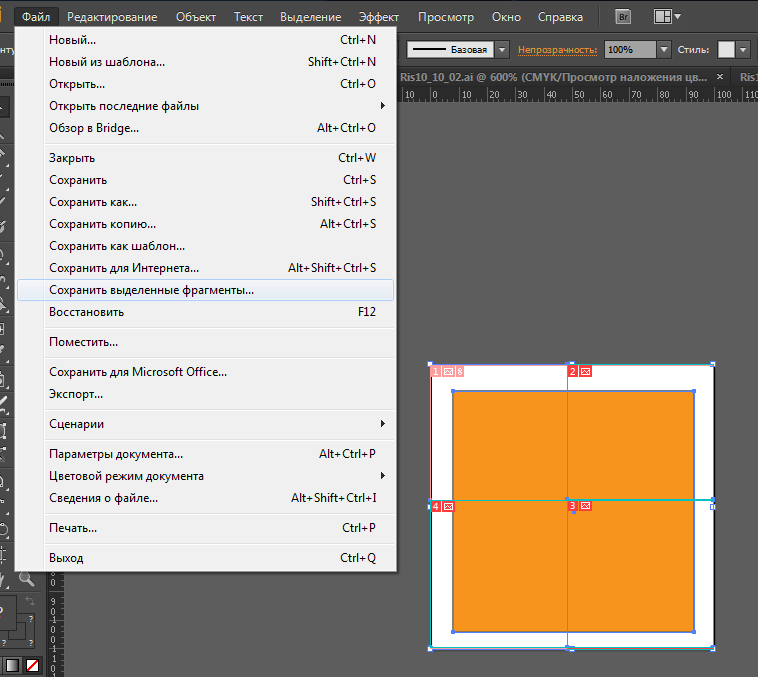Choose Сохранить для Интернета...
The width and height of the screenshot is (758, 677).
[x=205, y=268]
